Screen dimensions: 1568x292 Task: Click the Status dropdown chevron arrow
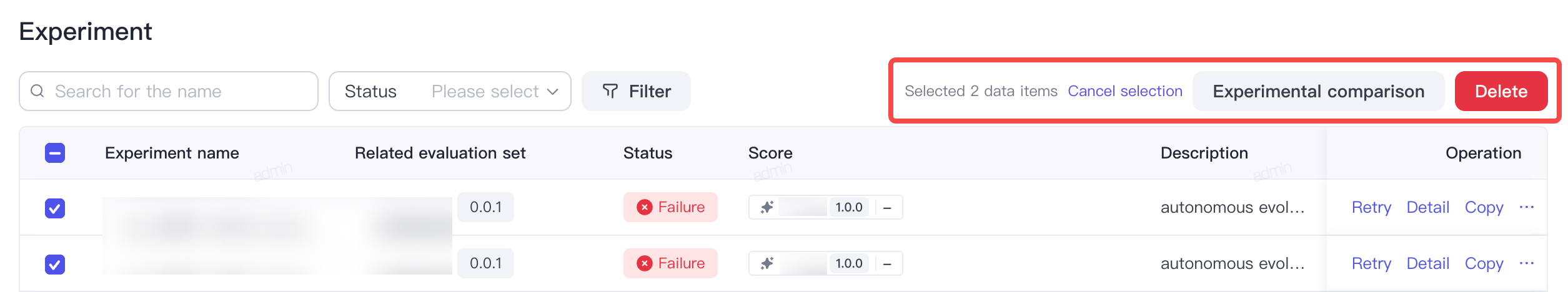point(552,92)
